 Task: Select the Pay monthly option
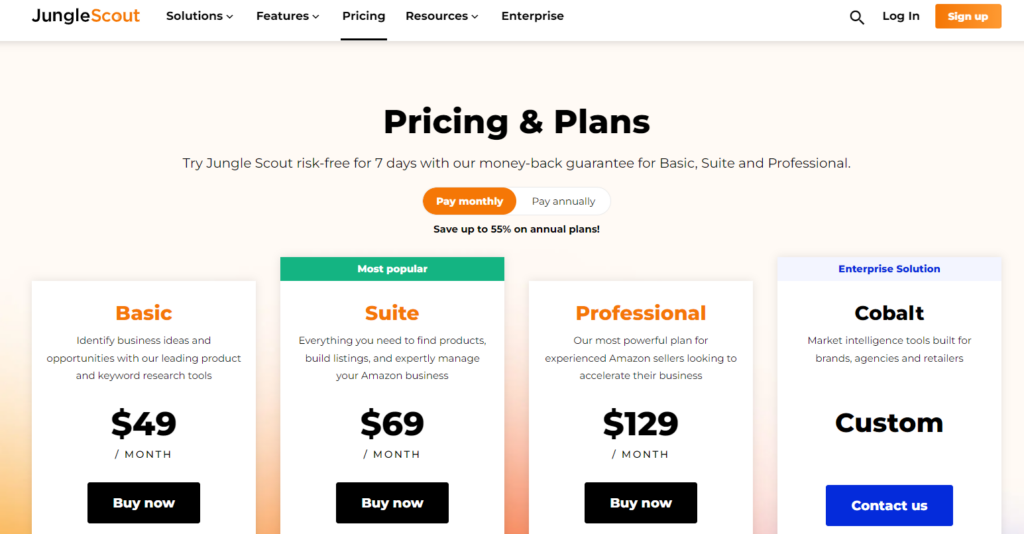coord(469,201)
